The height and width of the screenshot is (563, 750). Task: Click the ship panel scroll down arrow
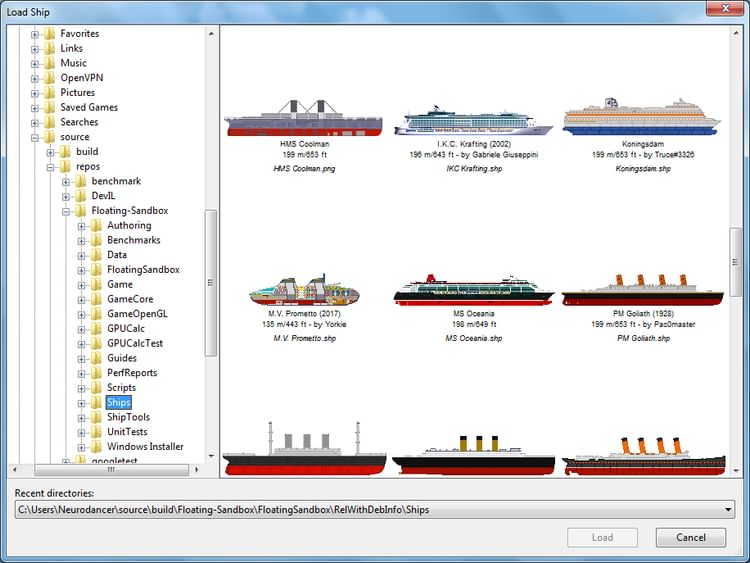[x=736, y=471]
